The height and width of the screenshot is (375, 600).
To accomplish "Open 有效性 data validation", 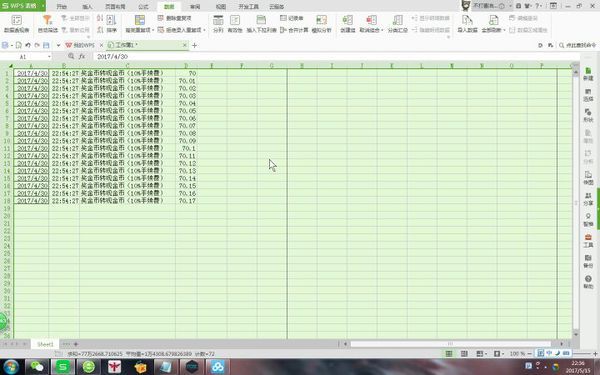I will point(235,24).
